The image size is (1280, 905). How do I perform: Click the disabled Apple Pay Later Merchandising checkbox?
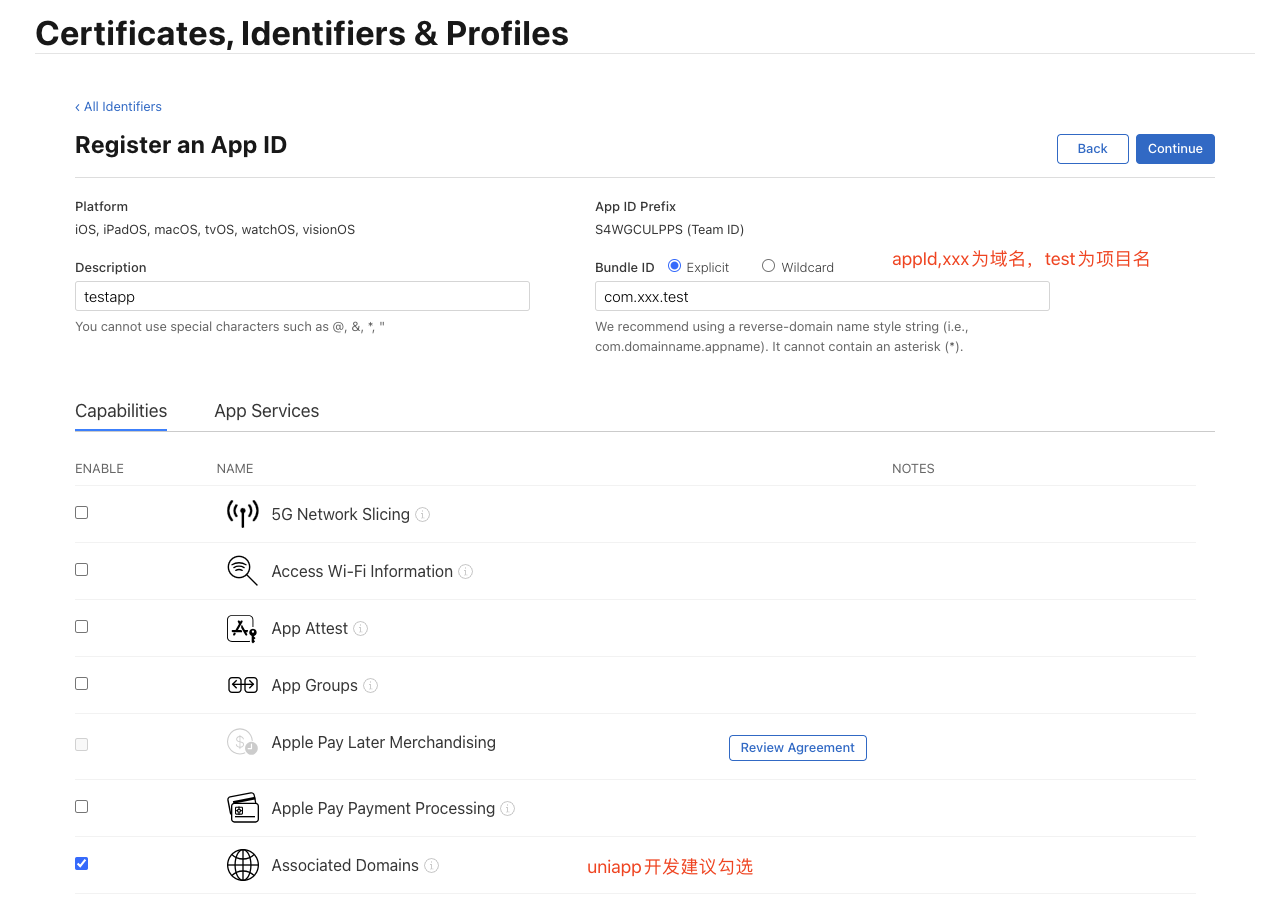[x=82, y=744]
